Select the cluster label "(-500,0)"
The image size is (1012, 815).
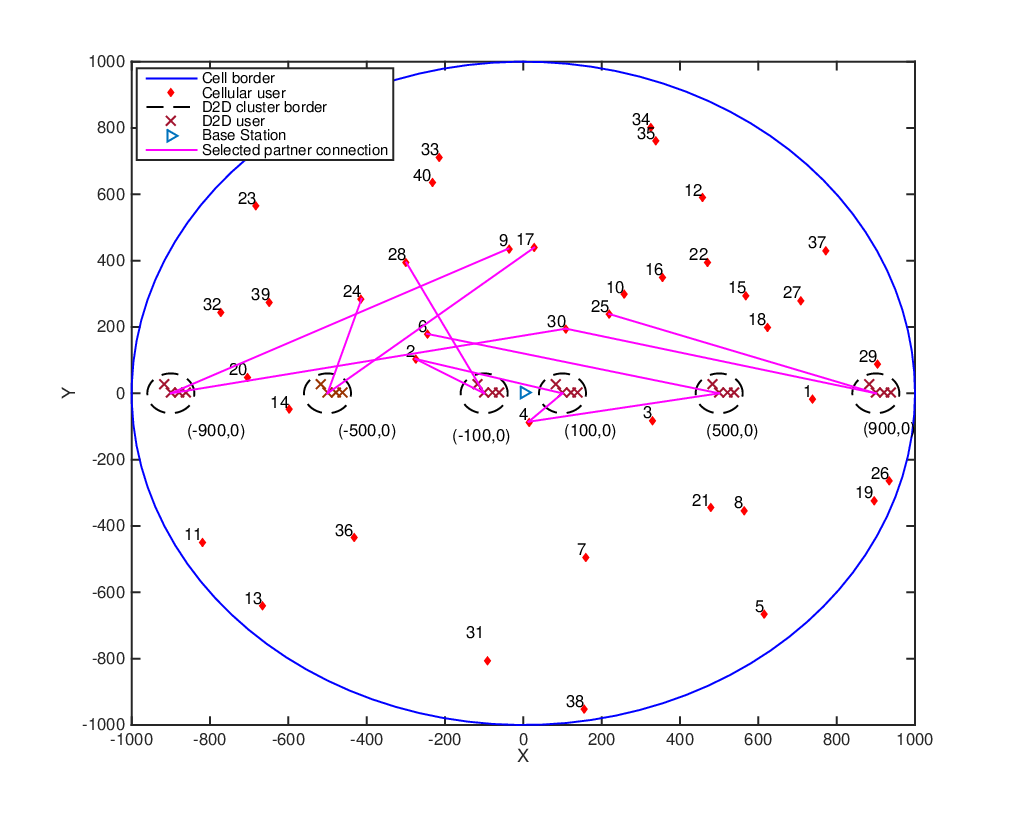367,430
